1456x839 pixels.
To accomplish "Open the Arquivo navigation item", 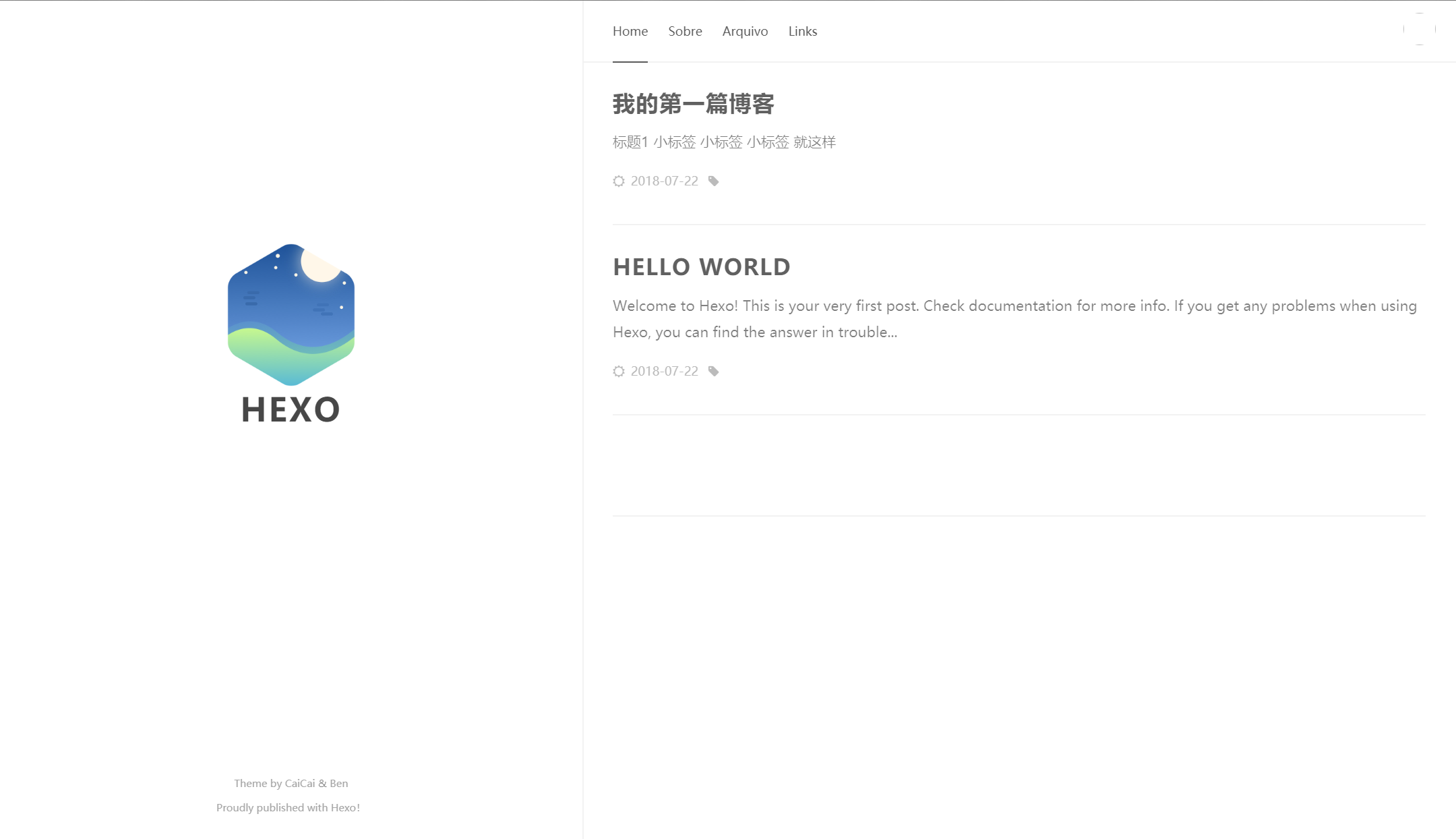I will click(x=745, y=31).
